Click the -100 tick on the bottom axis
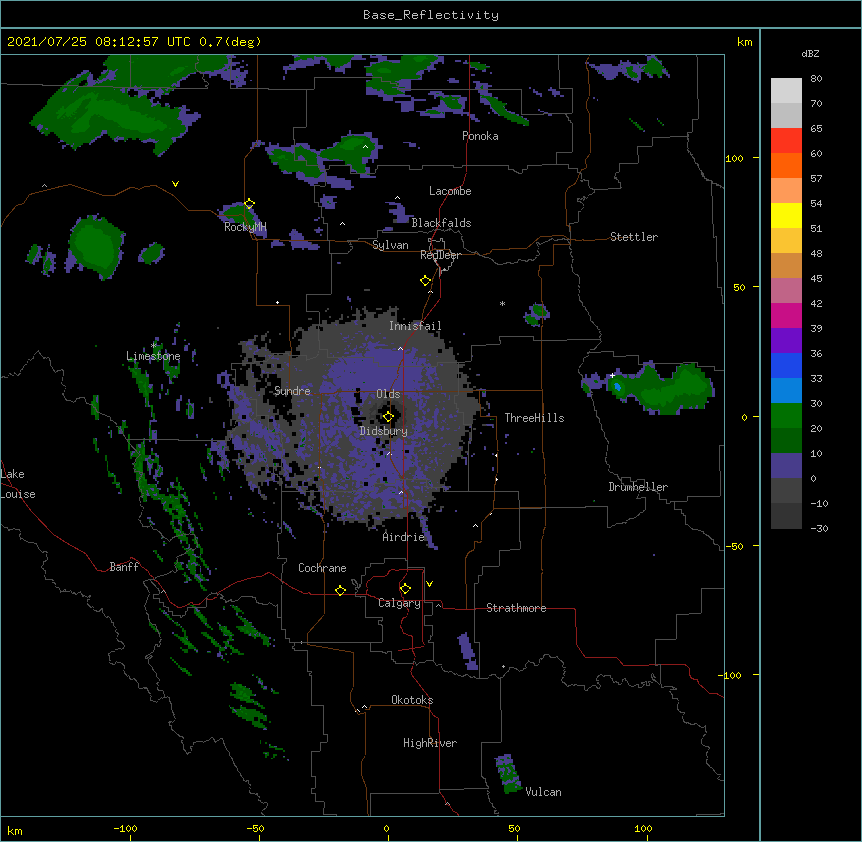Screen dimensions: 862x842 [125, 828]
